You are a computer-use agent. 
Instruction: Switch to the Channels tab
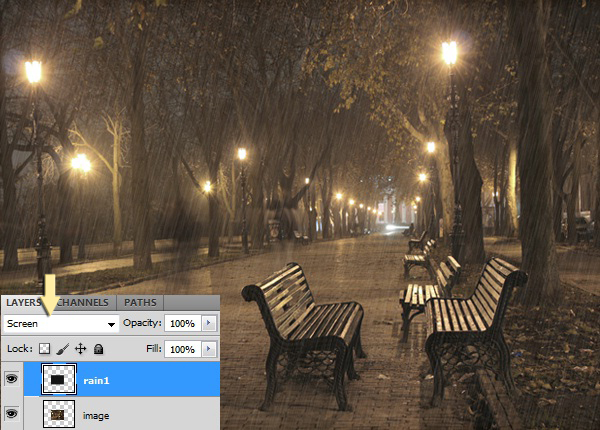pos(83,303)
